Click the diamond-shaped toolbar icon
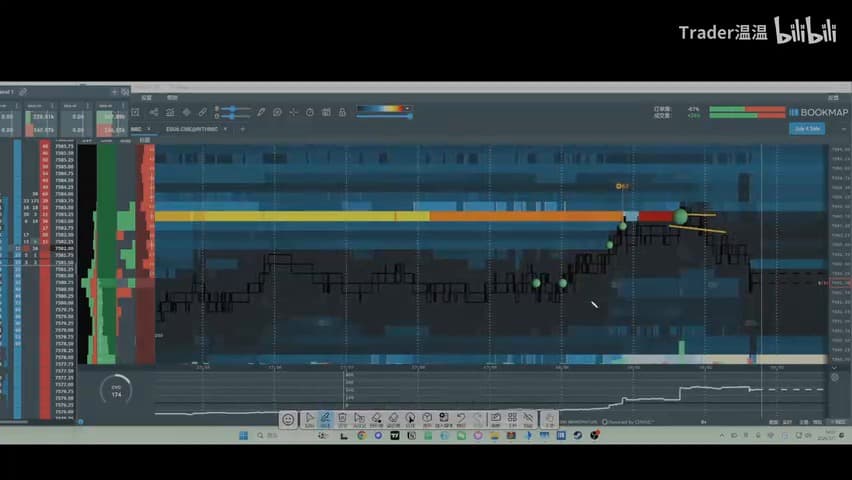The image size is (852, 480). [186, 112]
